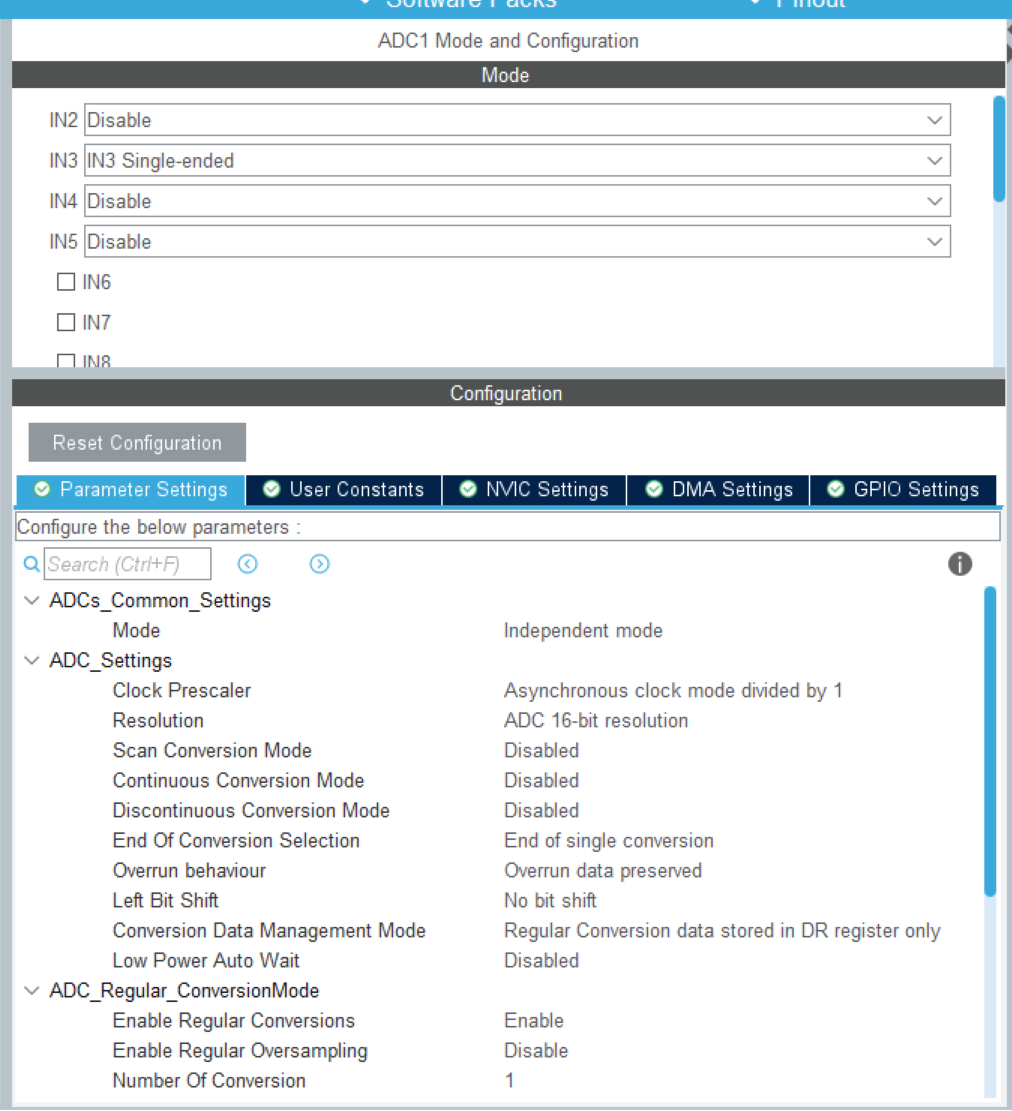Viewport: 1012px width, 1111px height.
Task: Click the green check icon on User Constants
Action: [271, 489]
